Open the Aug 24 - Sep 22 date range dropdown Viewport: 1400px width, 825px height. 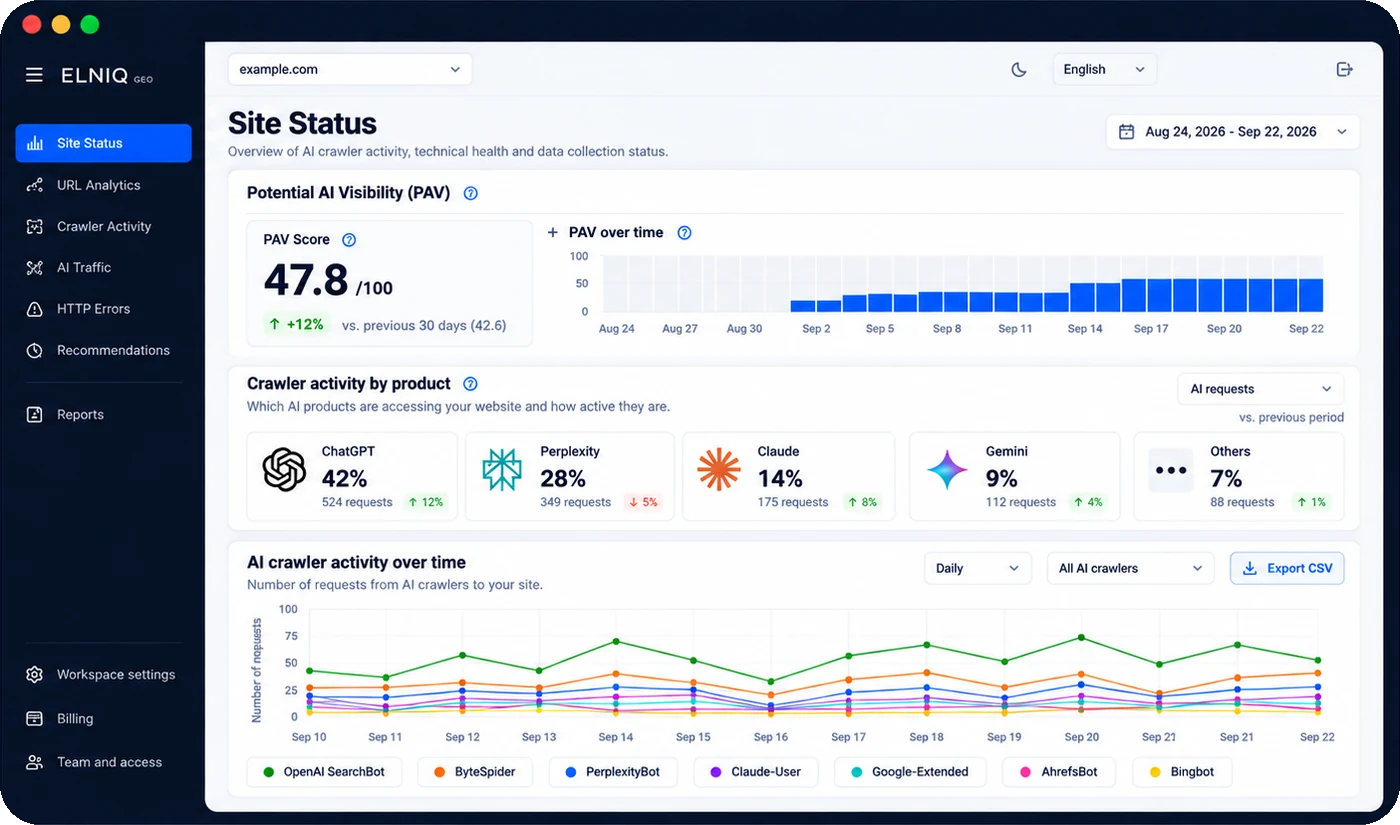(x=1233, y=132)
